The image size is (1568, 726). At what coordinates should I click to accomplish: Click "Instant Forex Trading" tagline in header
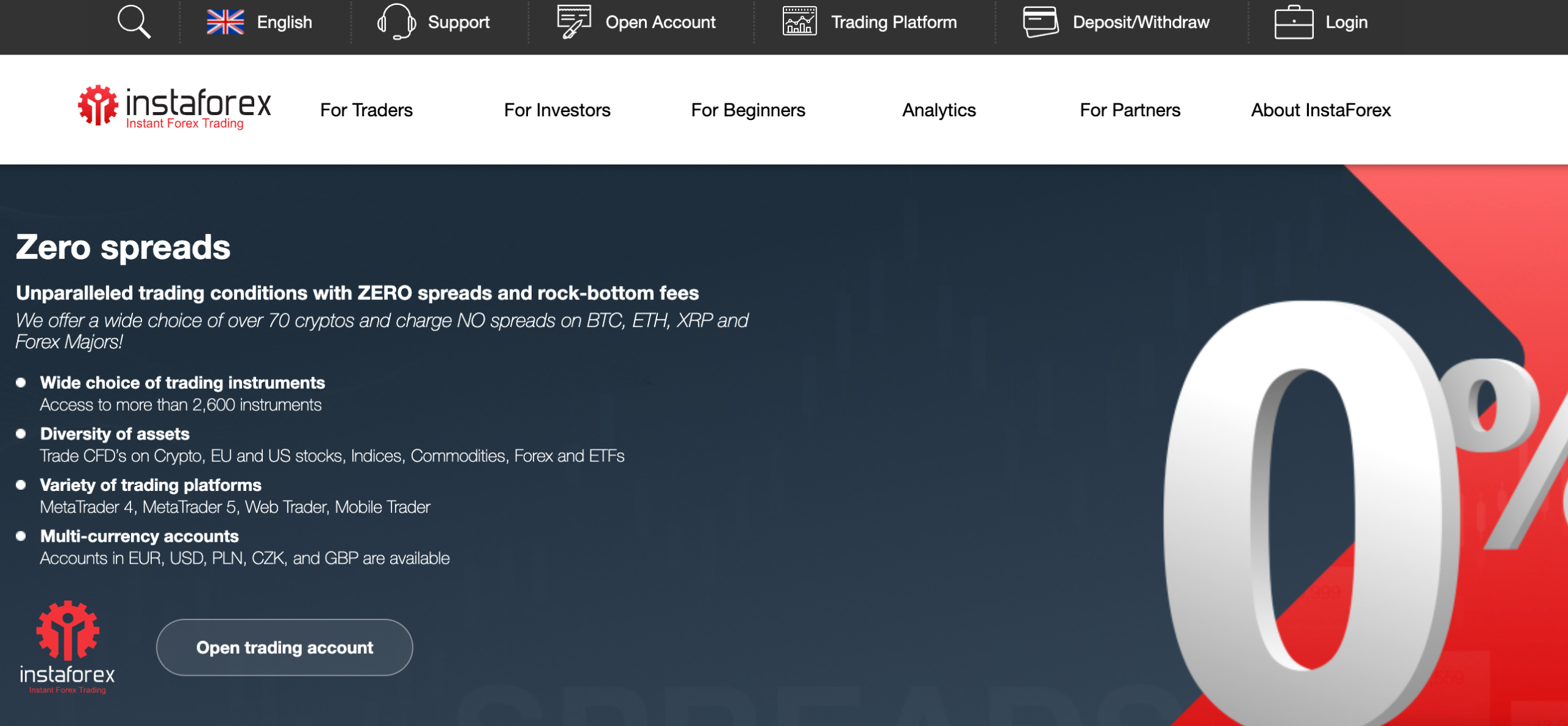coord(184,124)
